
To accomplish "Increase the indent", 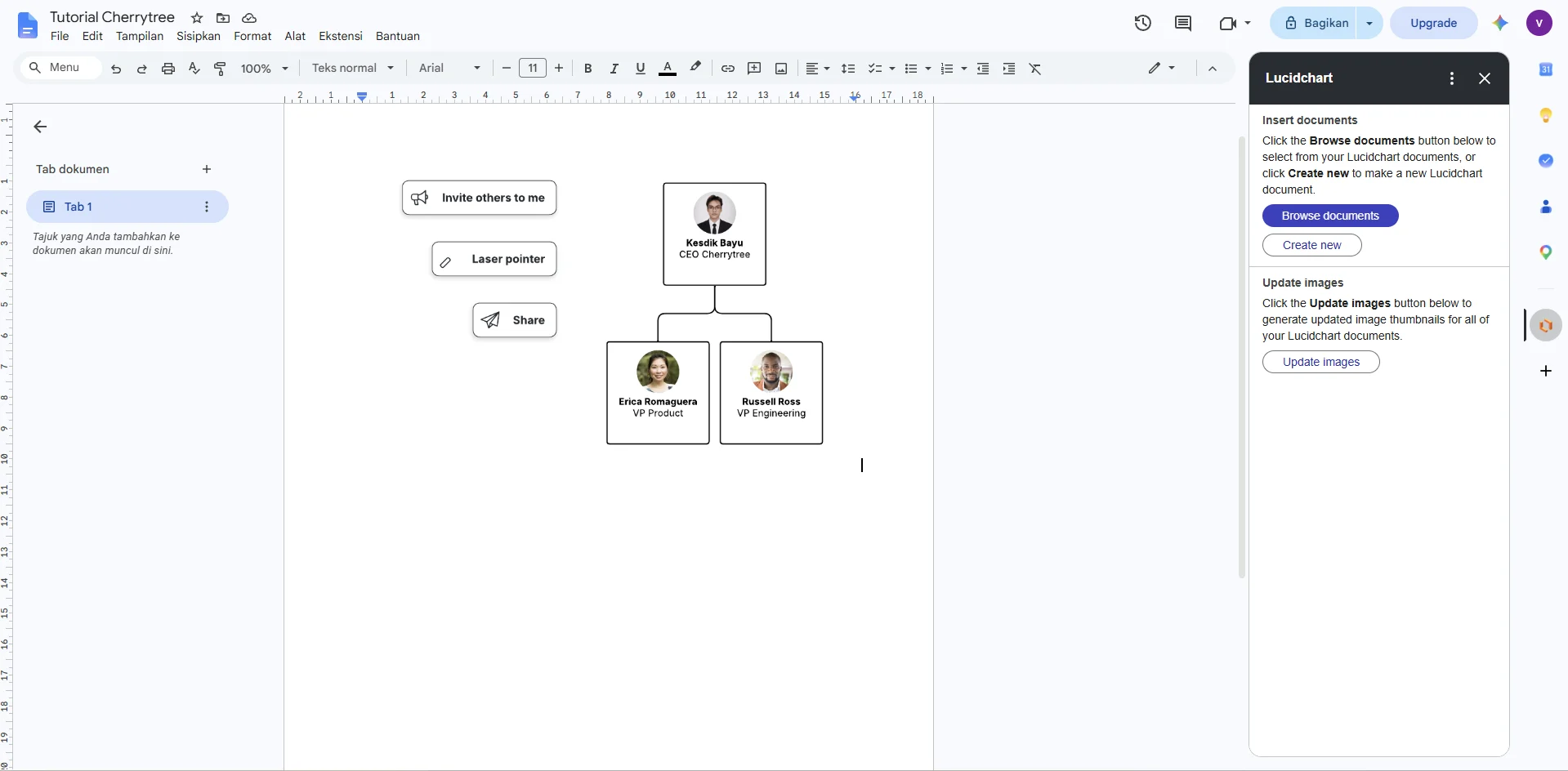I will pyautogui.click(x=1009, y=69).
